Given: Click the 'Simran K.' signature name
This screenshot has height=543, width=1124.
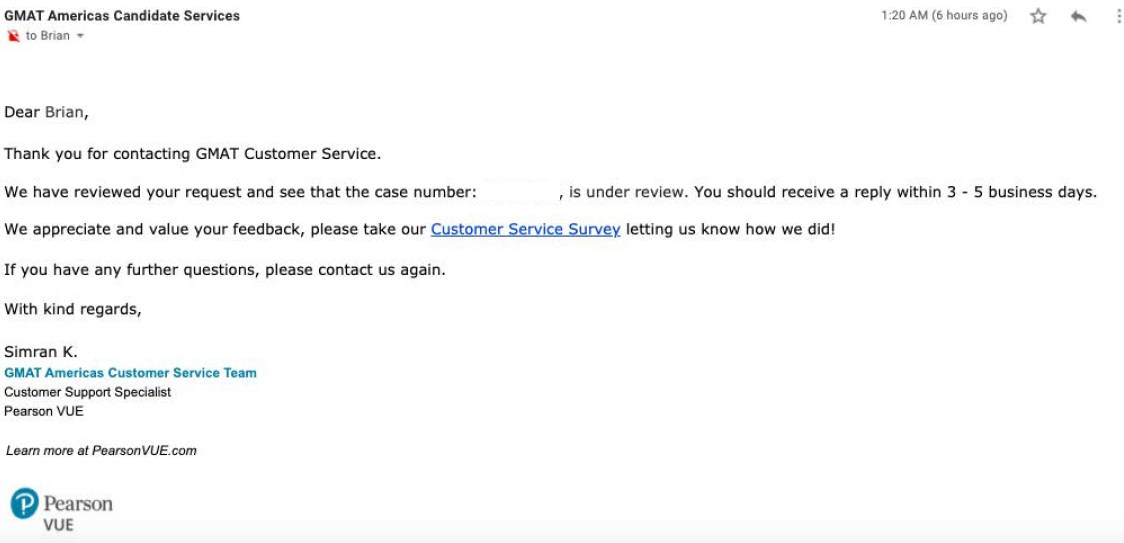Looking at the screenshot, I should pyautogui.click(x=41, y=352).
